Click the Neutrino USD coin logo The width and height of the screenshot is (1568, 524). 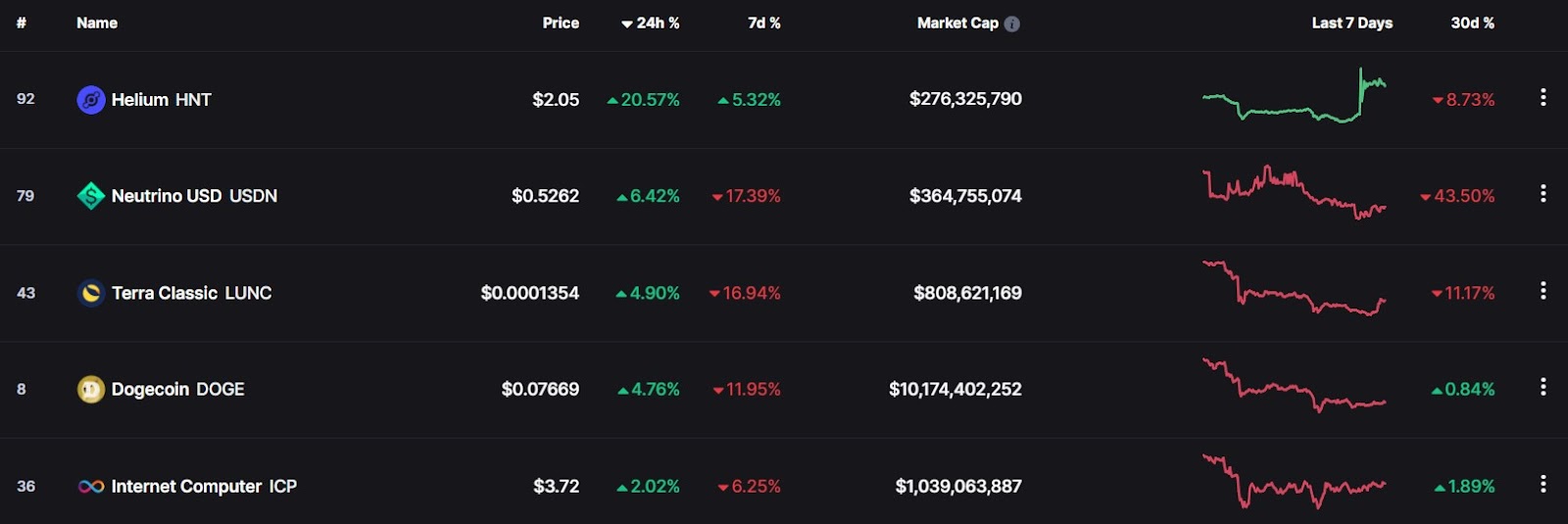click(x=91, y=196)
